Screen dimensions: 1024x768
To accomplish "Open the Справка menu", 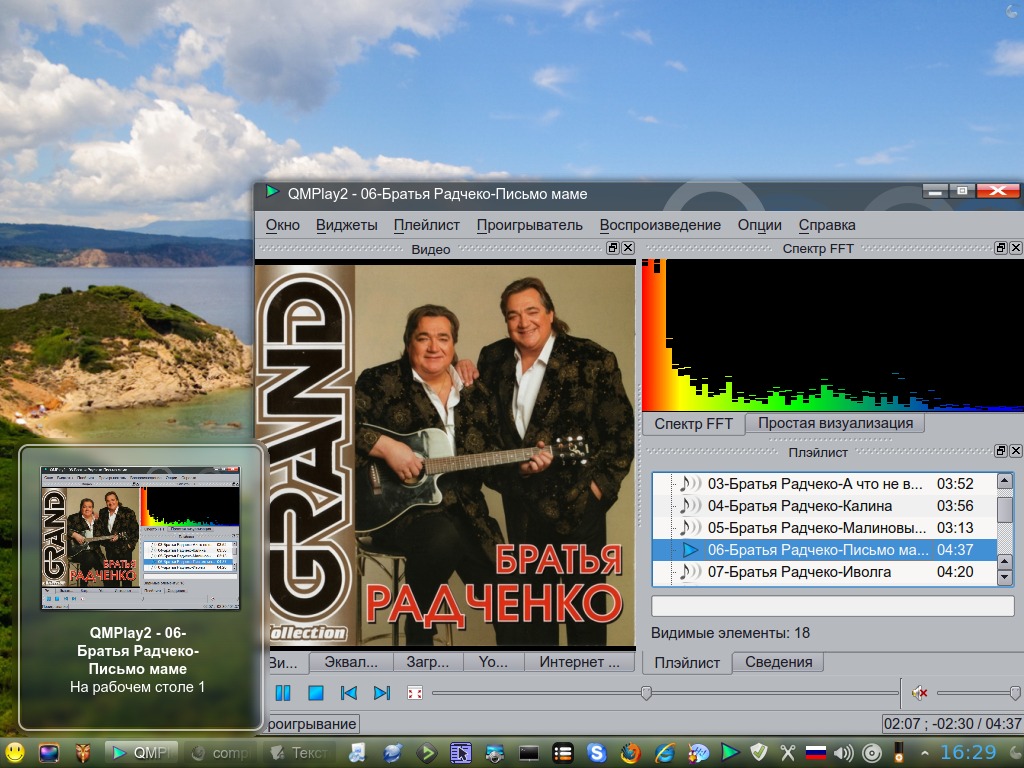I will 827,225.
